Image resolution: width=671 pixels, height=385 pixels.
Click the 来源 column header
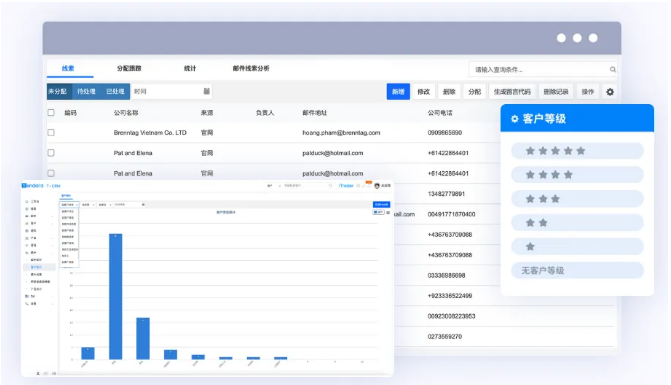(207, 113)
